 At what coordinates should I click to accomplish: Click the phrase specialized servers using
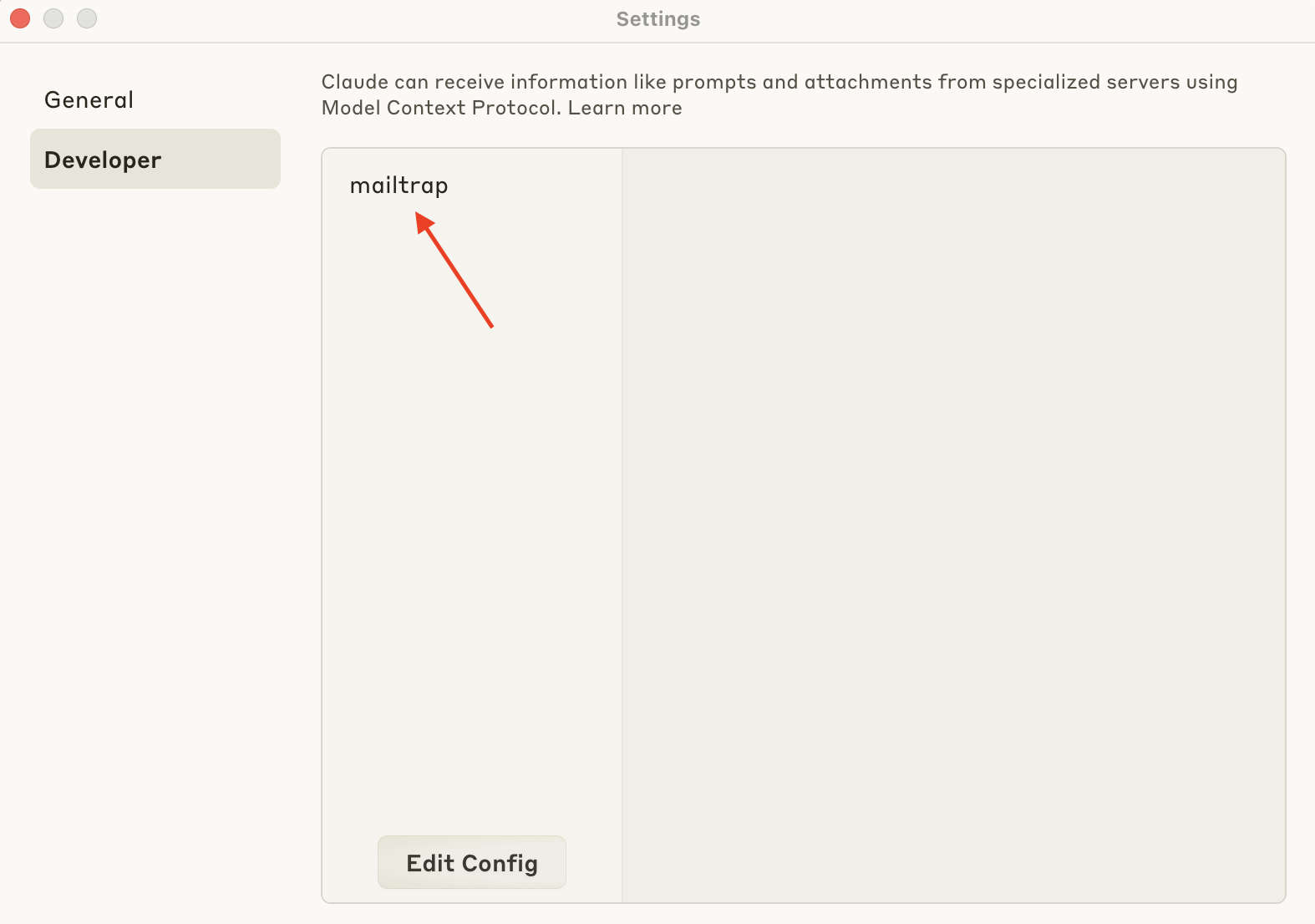(x=1114, y=82)
